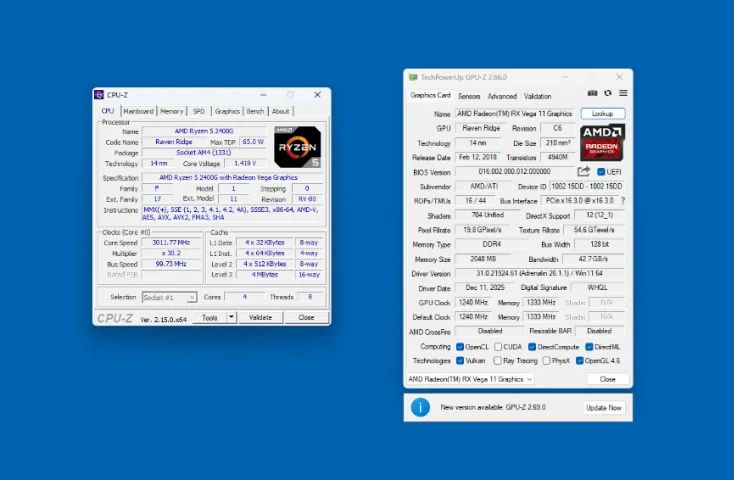This screenshot has height=480, width=734.
Task: Click the Specification field in CPU-Z
Action: (232, 177)
